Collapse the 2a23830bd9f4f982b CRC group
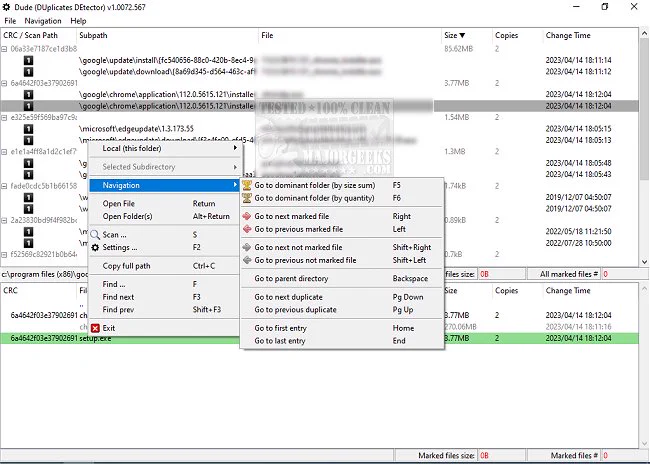Screen dimensions: 650x464 (x=4, y=220)
